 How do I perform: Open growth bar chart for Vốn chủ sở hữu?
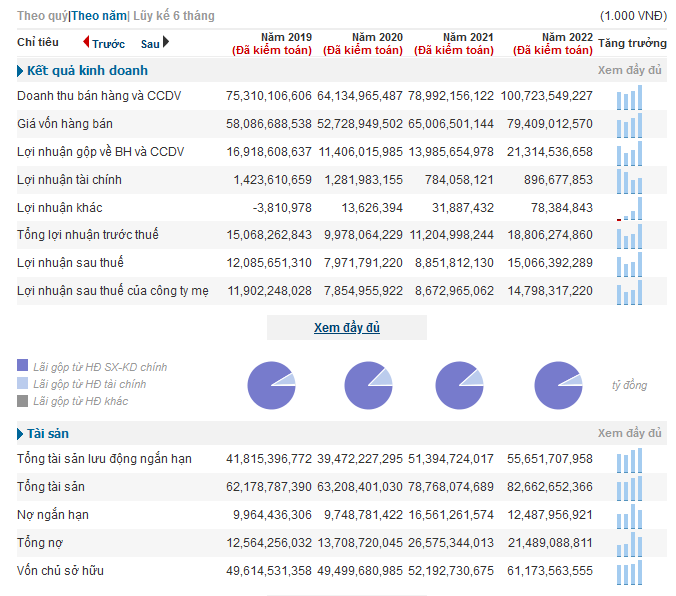point(629,572)
